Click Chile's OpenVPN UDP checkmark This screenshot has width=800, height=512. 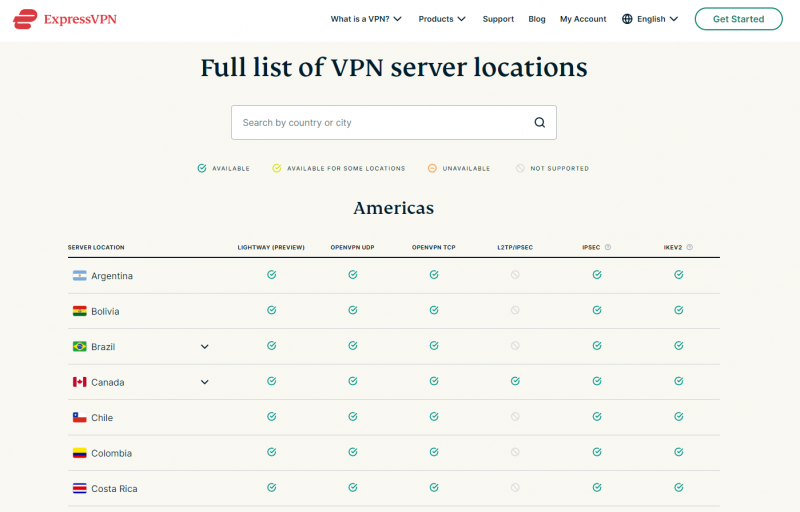tap(353, 417)
